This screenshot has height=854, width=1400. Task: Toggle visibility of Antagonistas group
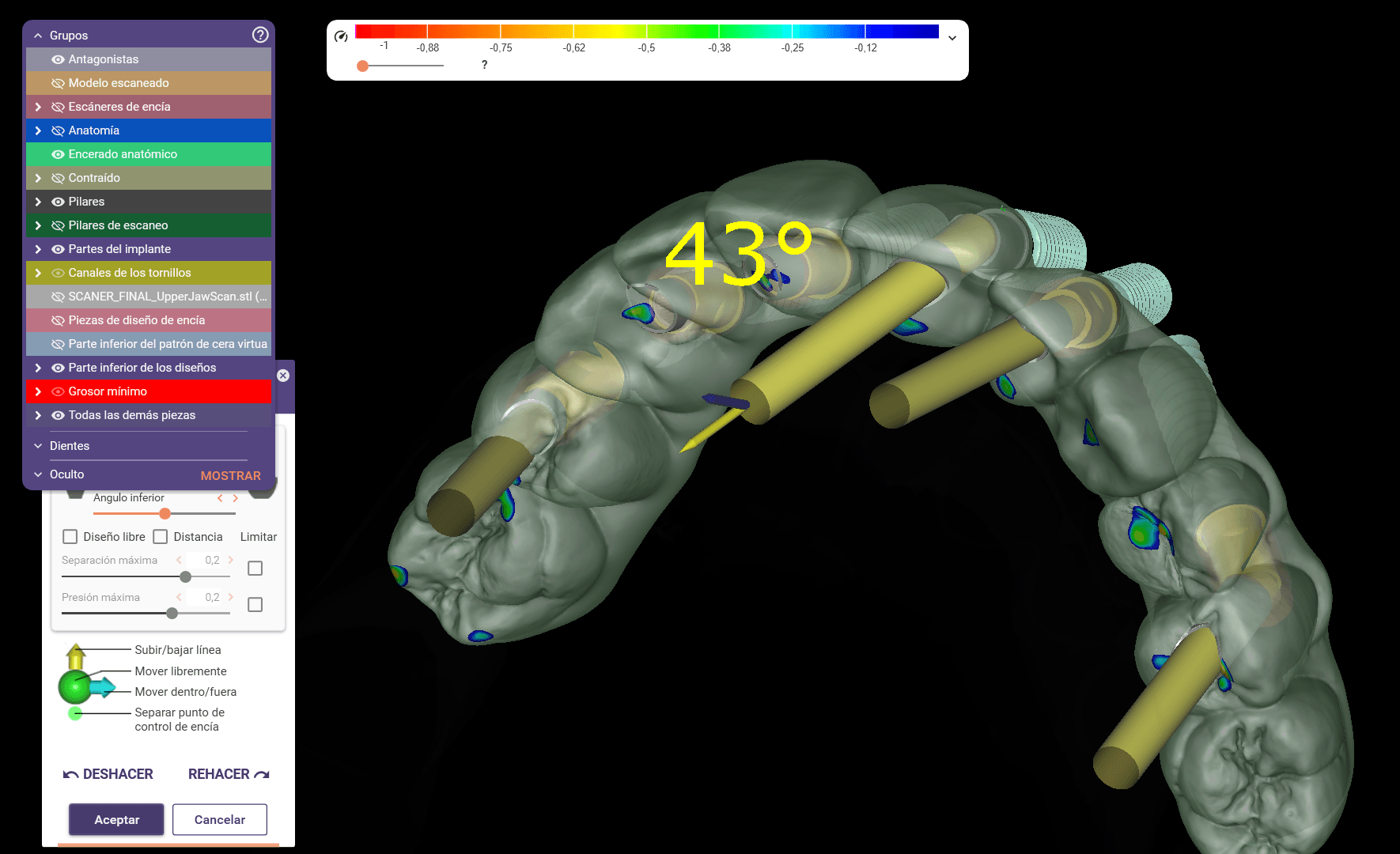tap(58, 59)
